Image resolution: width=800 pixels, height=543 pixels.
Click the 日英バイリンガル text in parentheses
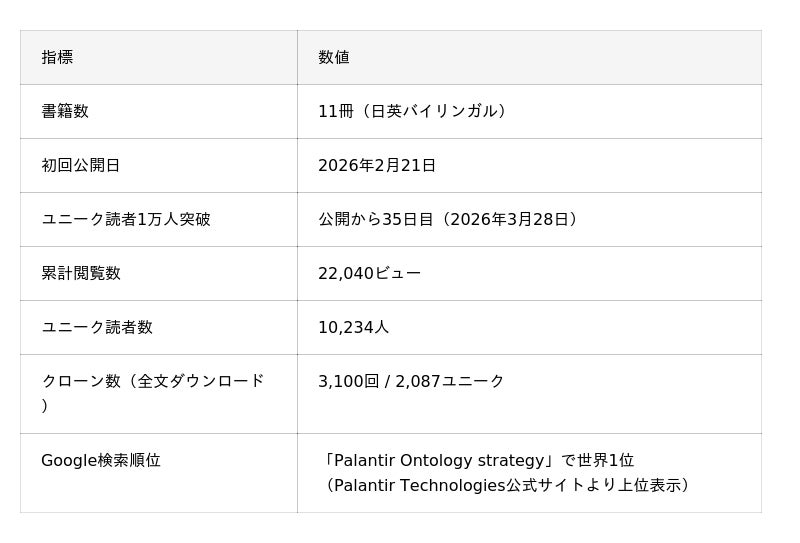coord(434,111)
